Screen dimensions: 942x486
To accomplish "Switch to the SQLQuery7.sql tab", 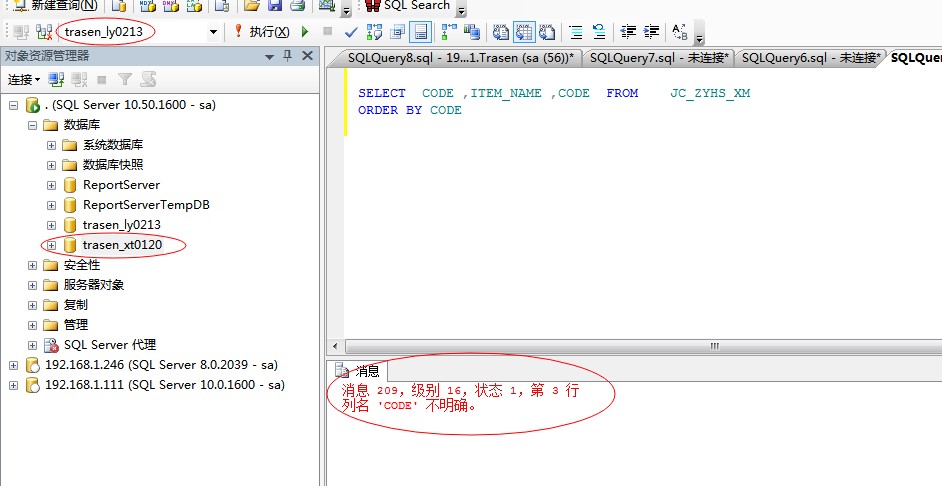I will pos(658,58).
